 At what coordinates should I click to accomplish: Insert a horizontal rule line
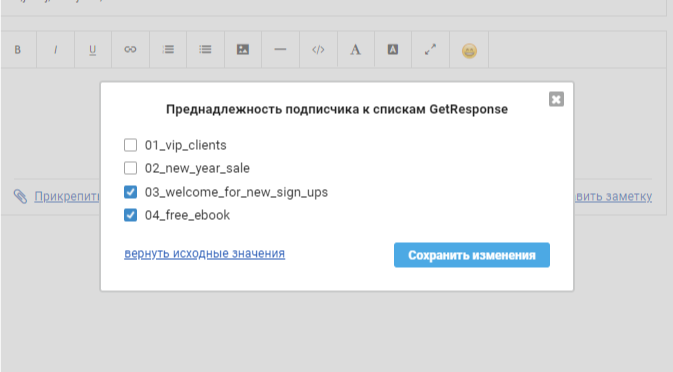(x=280, y=50)
